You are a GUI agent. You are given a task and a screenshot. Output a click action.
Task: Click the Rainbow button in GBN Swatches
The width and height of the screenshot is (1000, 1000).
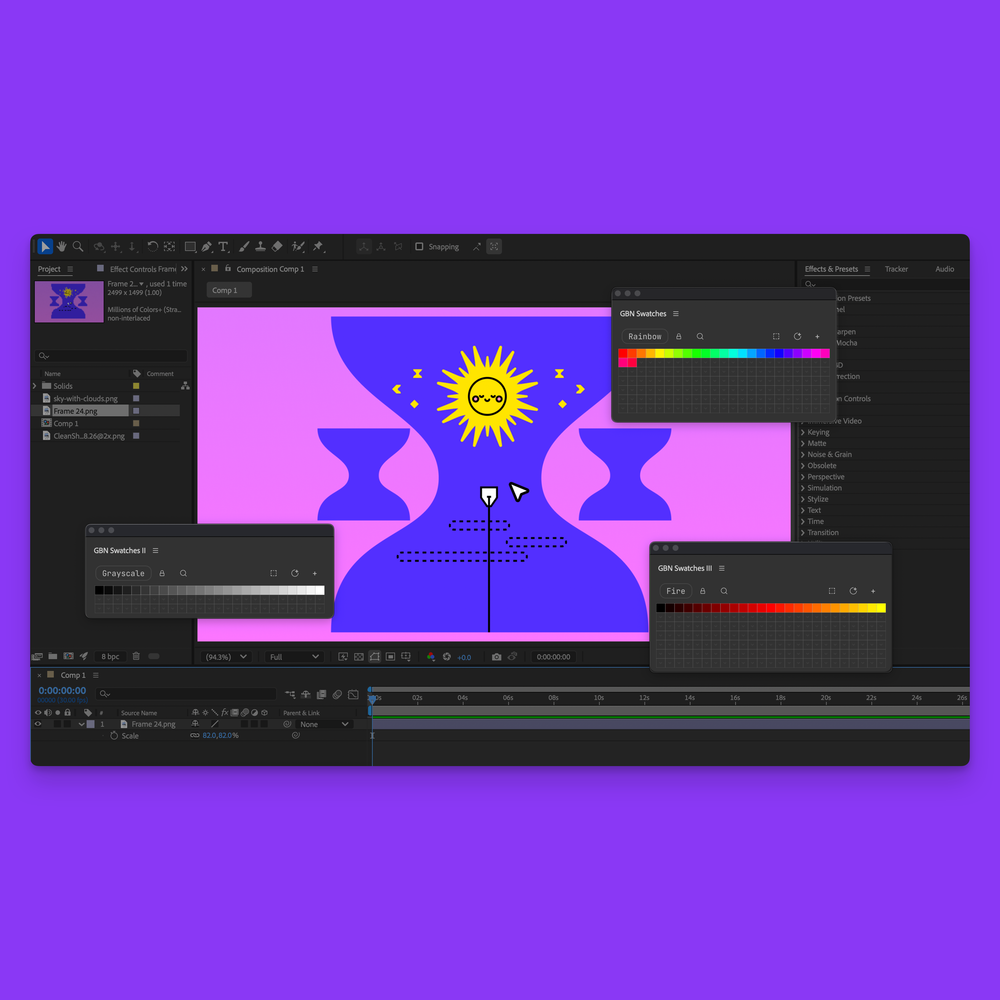644,336
